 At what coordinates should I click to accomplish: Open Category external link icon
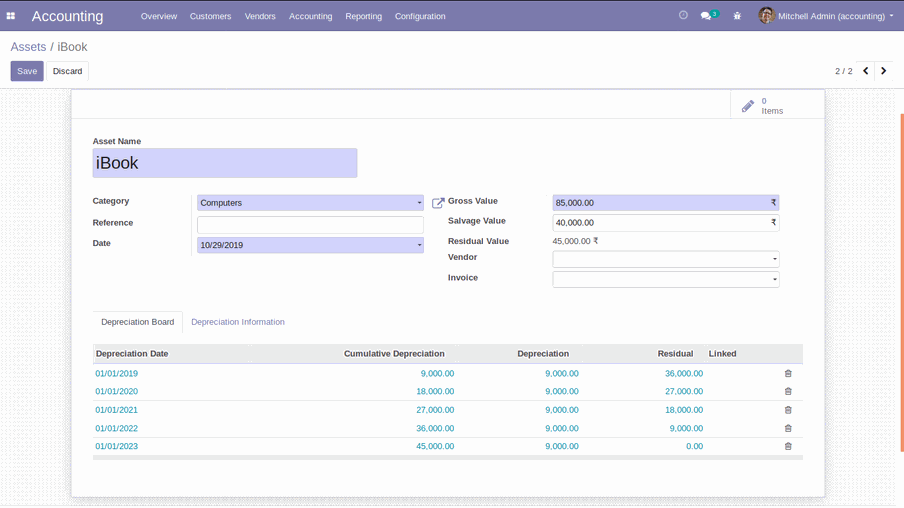pos(438,203)
